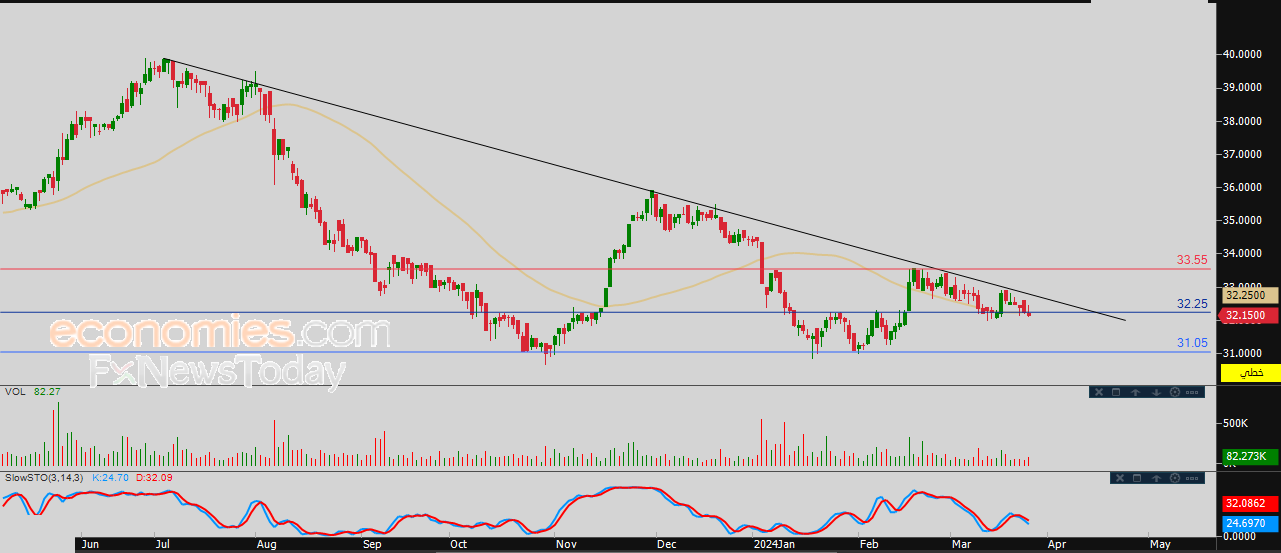Click the 31.05 support level label
This screenshot has height=553, width=1281.
tap(1191, 343)
